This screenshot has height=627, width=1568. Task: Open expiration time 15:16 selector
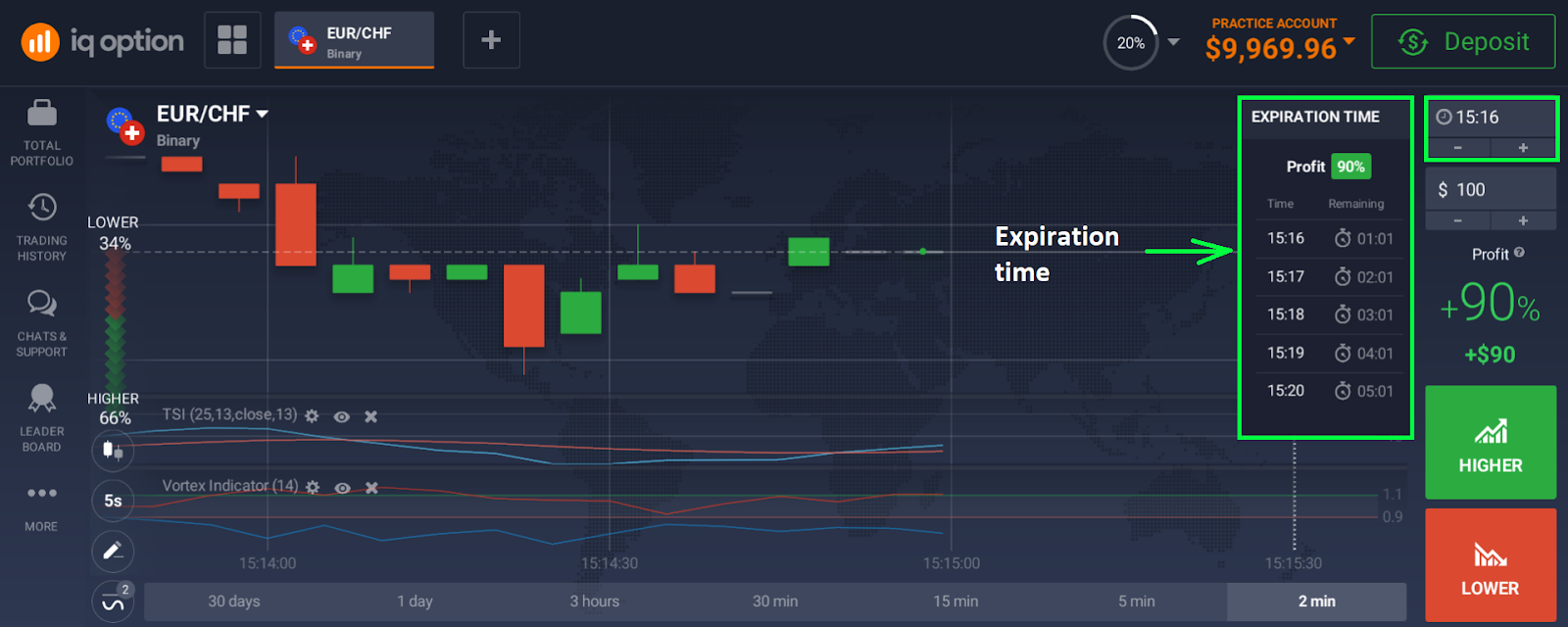pos(1490,118)
